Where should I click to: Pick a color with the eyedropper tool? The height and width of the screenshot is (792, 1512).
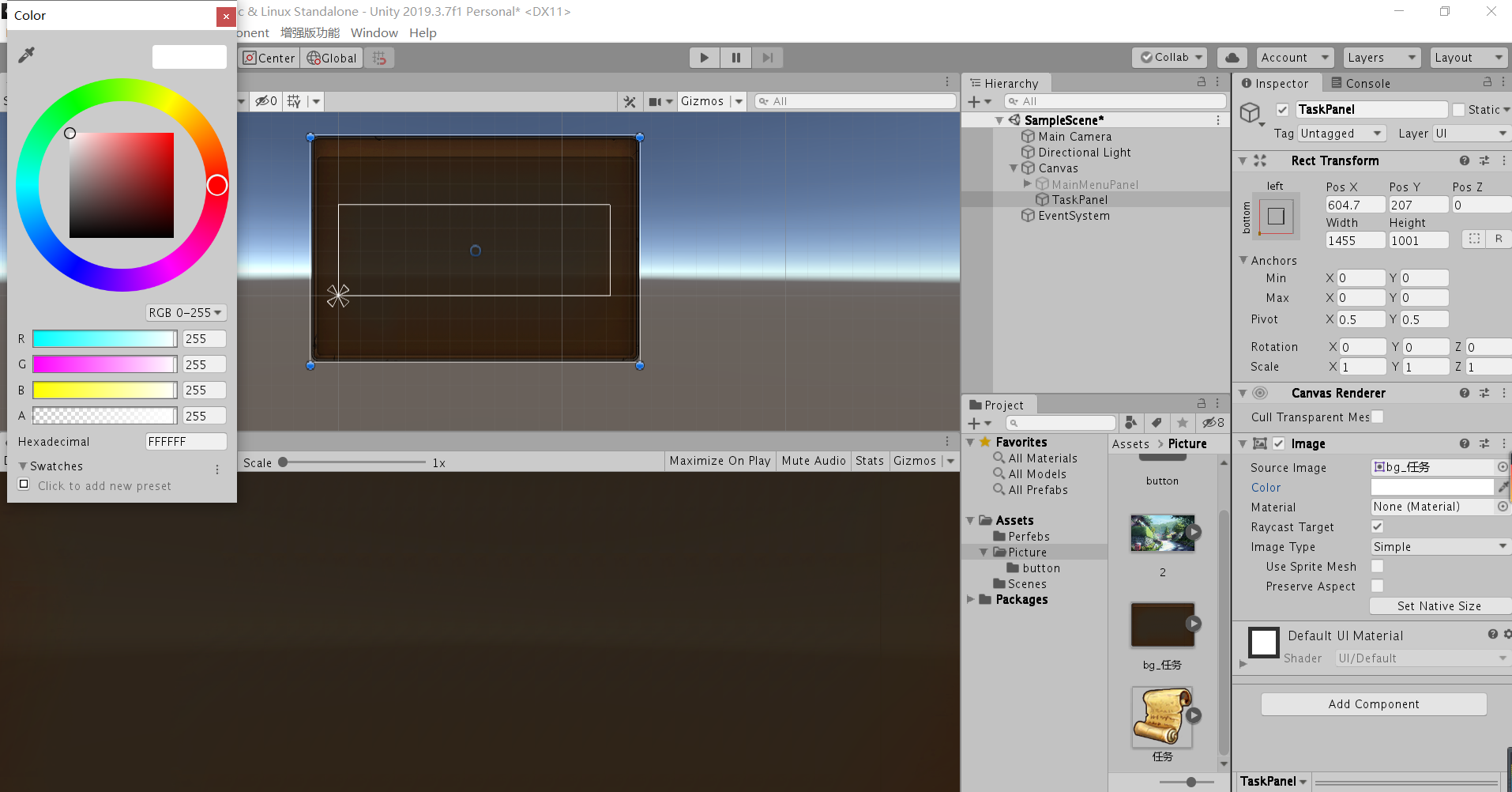tap(26, 55)
